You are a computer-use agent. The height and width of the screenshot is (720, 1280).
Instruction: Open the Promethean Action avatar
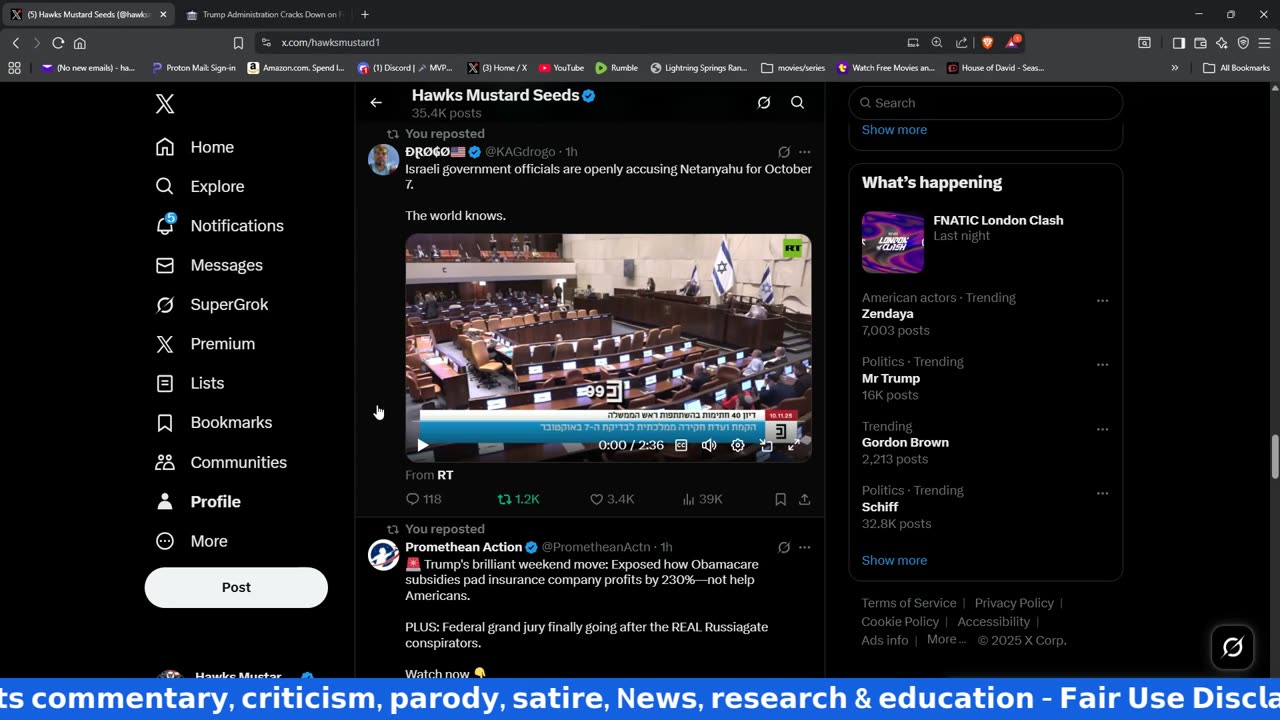[x=384, y=555]
